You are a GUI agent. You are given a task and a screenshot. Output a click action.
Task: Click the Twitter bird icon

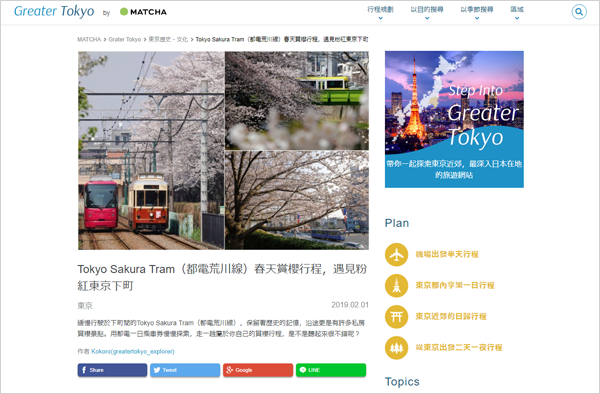tap(157, 370)
